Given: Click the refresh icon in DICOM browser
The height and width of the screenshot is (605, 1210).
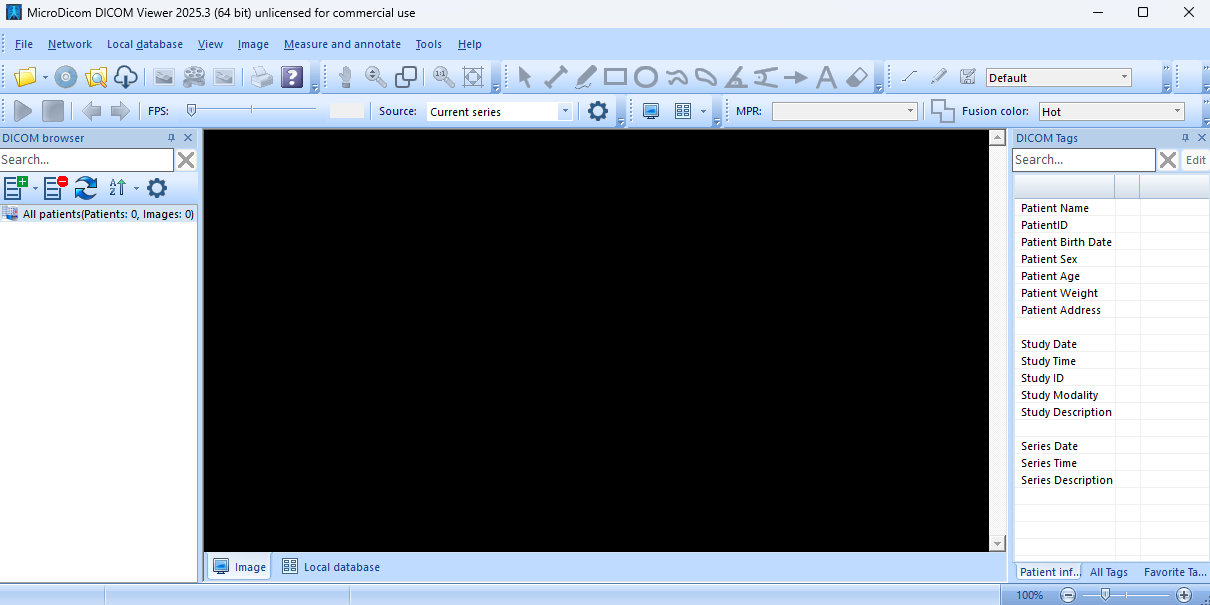Looking at the screenshot, I should coord(86,187).
